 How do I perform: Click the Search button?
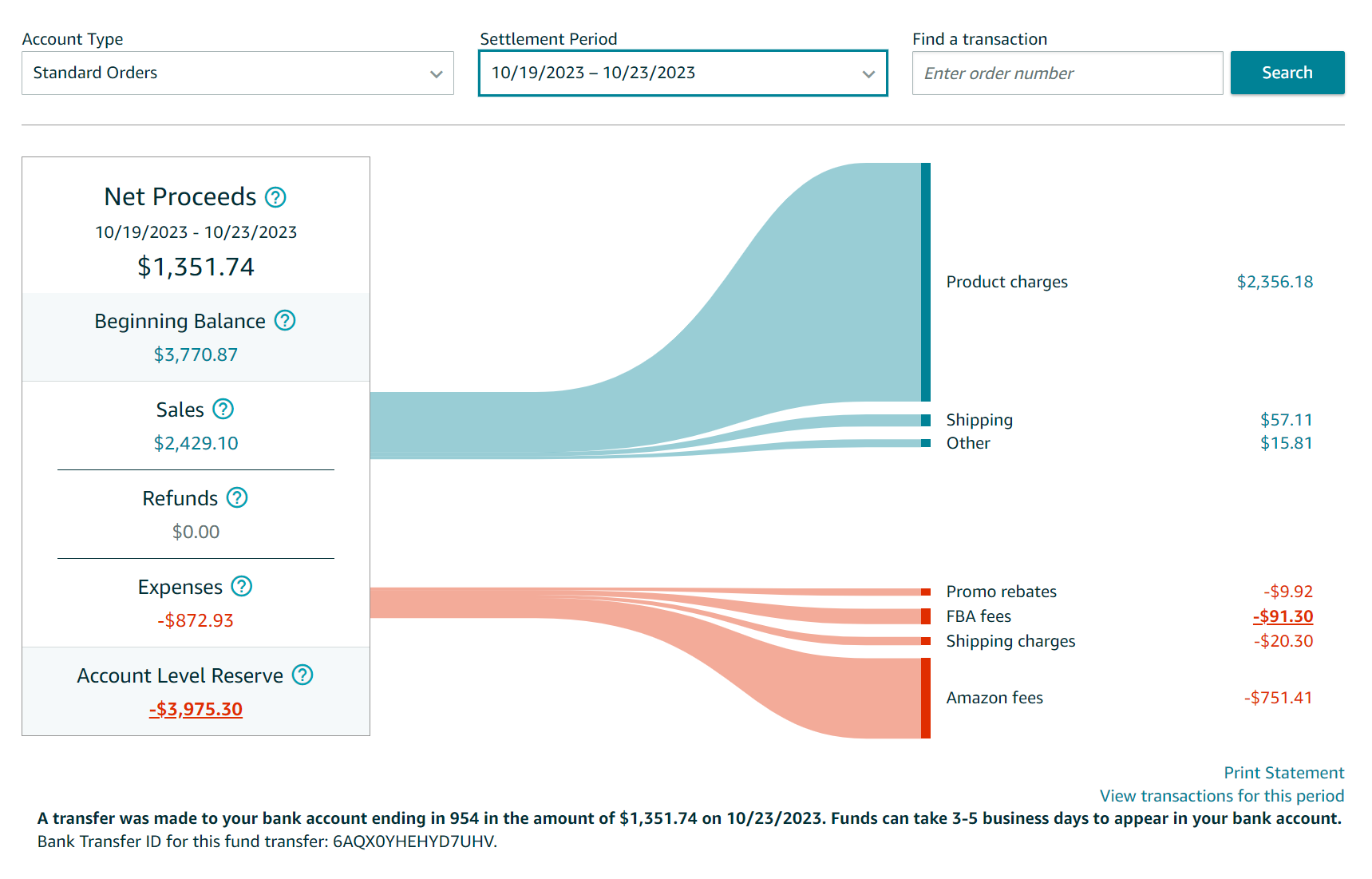coord(1287,73)
